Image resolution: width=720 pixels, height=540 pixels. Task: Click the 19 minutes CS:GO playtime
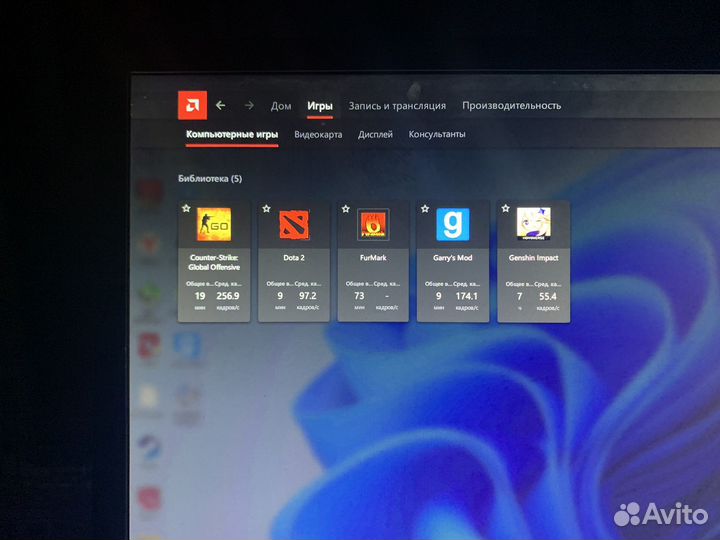click(200, 296)
